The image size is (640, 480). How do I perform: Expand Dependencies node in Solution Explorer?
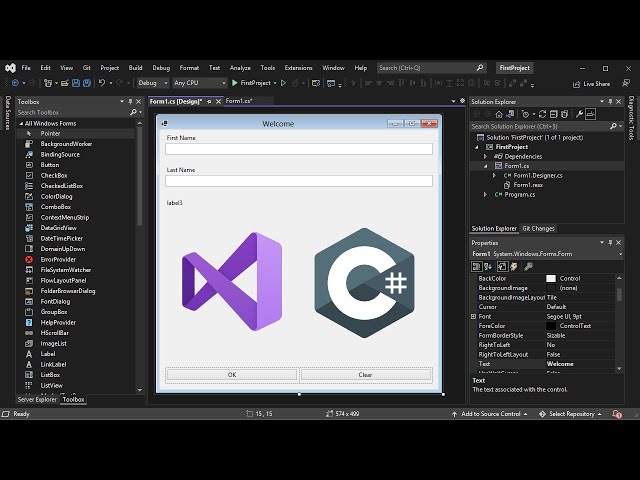(486, 156)
